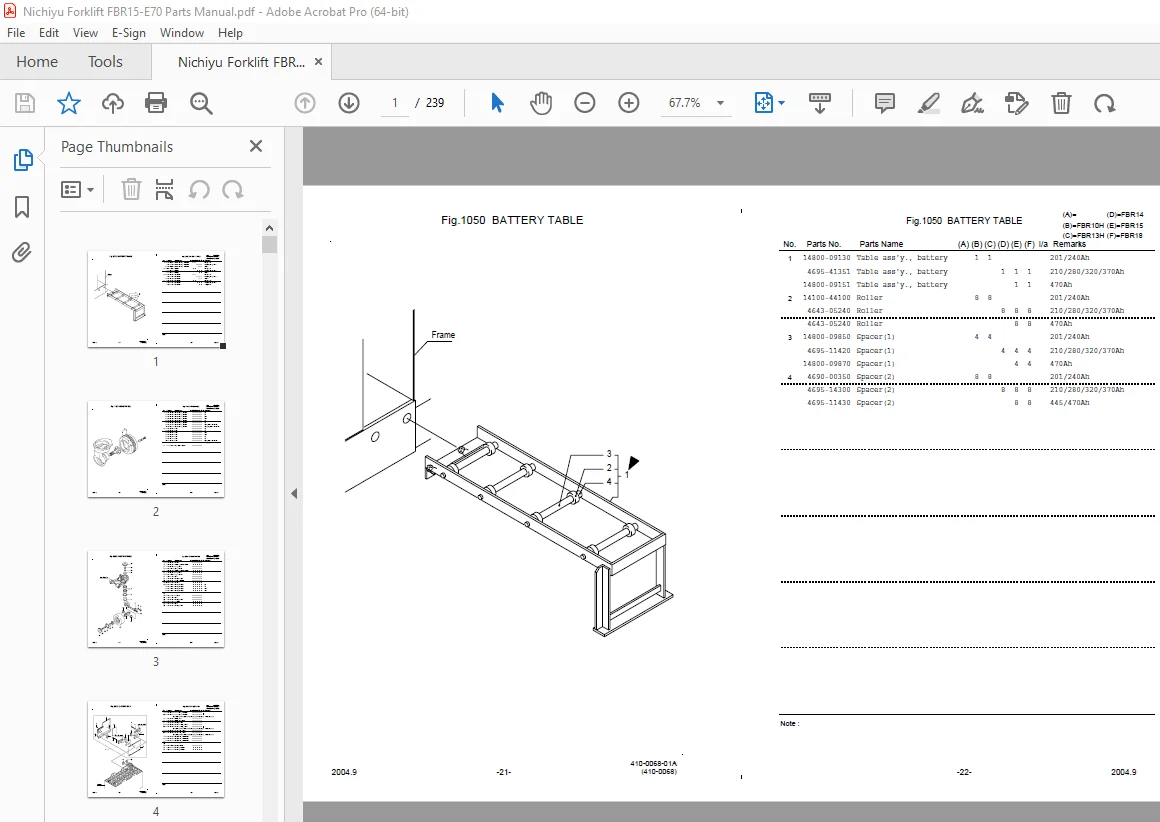Click the print pages icon in thumbnails panel
The width and height of the screenshot is (1160, 822).
click(164, 189)
